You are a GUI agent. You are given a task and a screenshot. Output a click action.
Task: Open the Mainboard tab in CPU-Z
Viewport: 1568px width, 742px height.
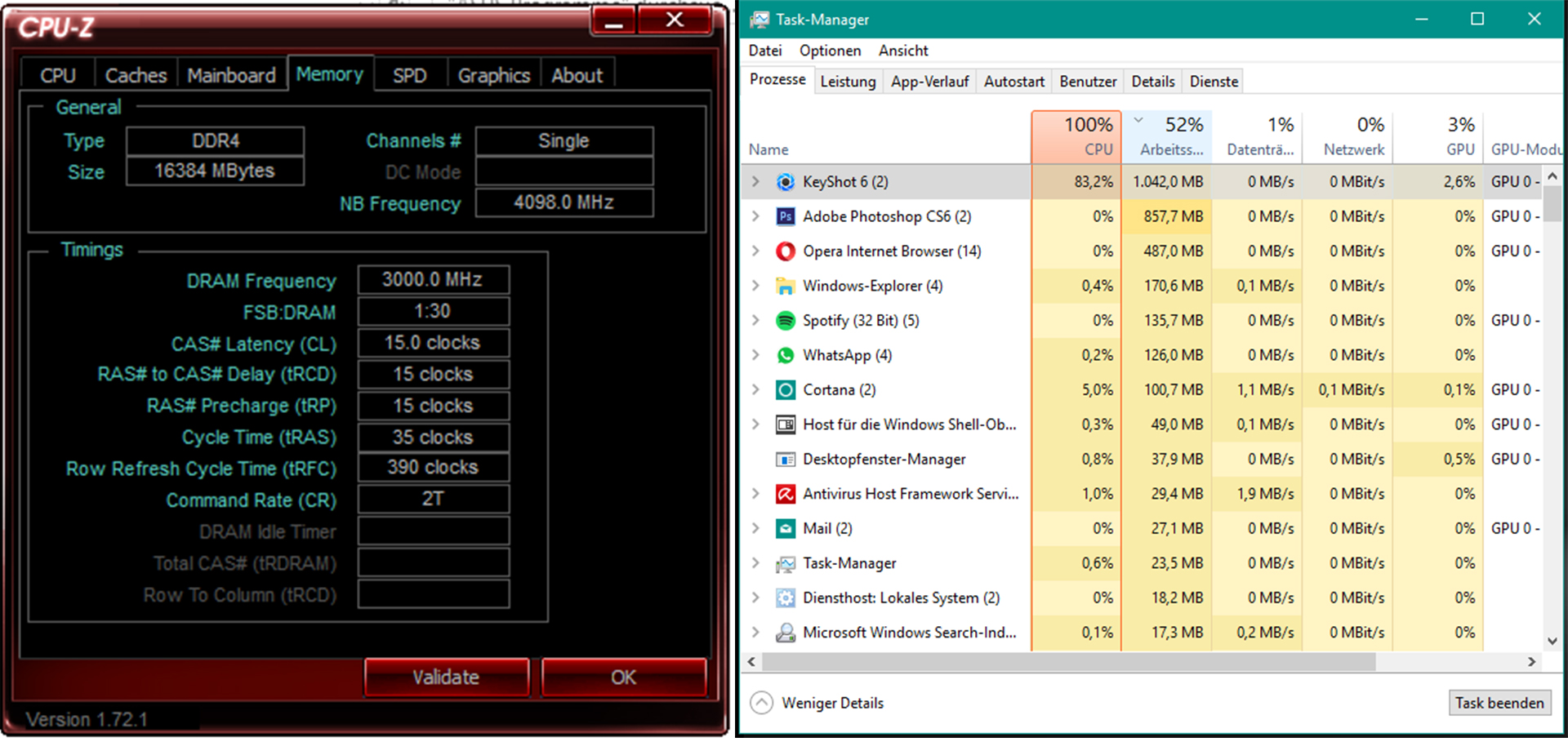tap(232, 75)
